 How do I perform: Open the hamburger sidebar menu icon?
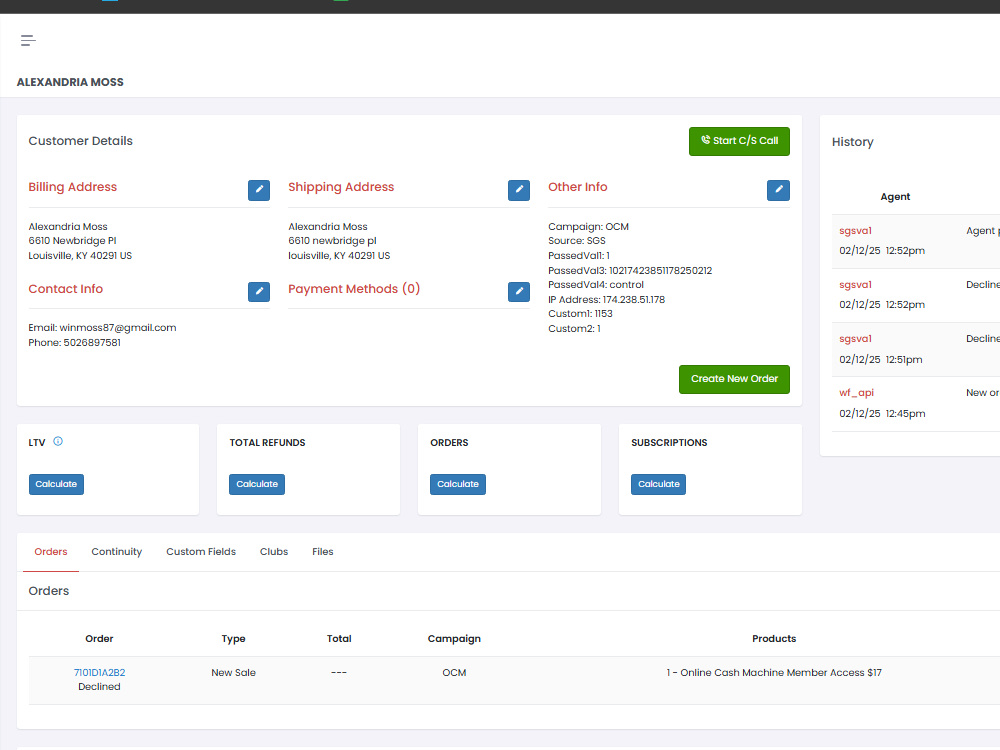(x=28, y=41)
